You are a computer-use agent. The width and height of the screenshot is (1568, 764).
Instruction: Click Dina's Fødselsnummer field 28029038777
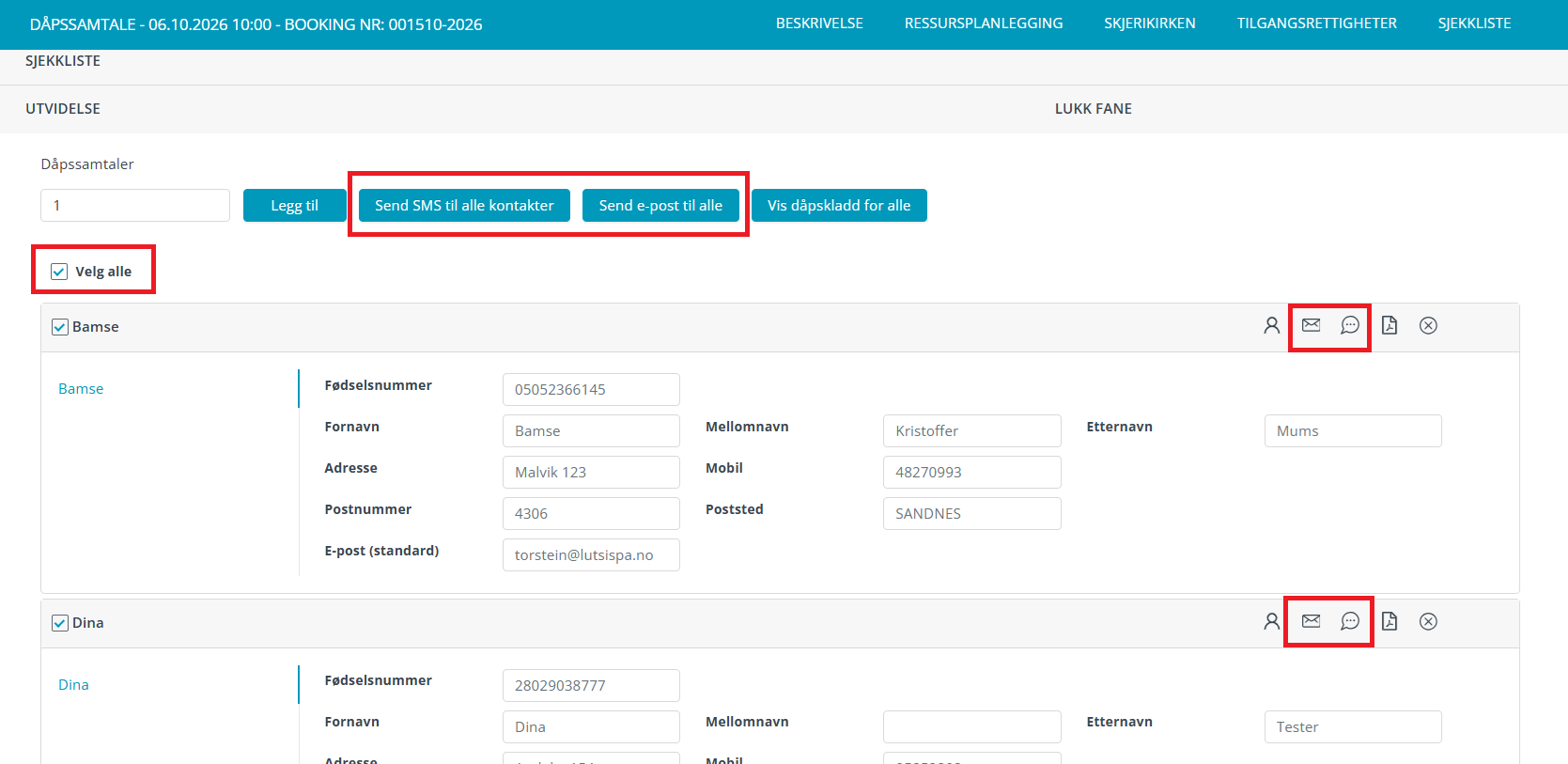(x=591, y=685)
